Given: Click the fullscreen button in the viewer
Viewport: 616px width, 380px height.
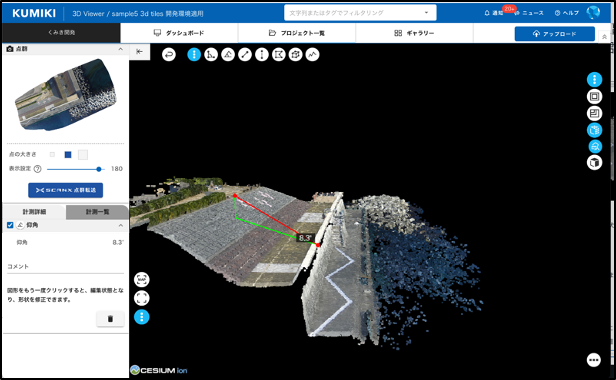Looking at the screenshot, I should [141, 298].
